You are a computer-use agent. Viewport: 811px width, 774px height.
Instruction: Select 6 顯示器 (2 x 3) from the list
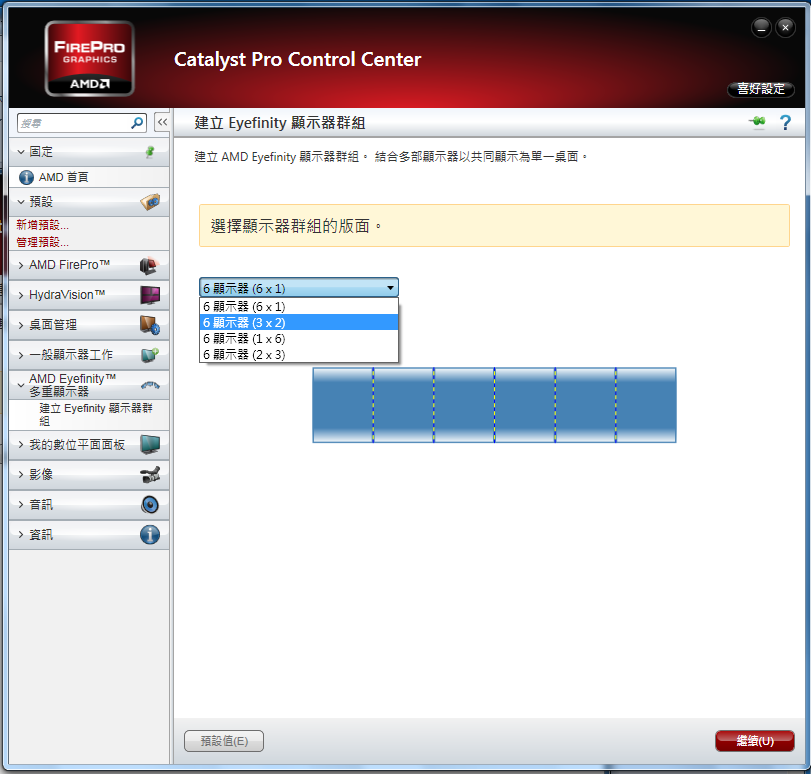[x=299, y=354]
